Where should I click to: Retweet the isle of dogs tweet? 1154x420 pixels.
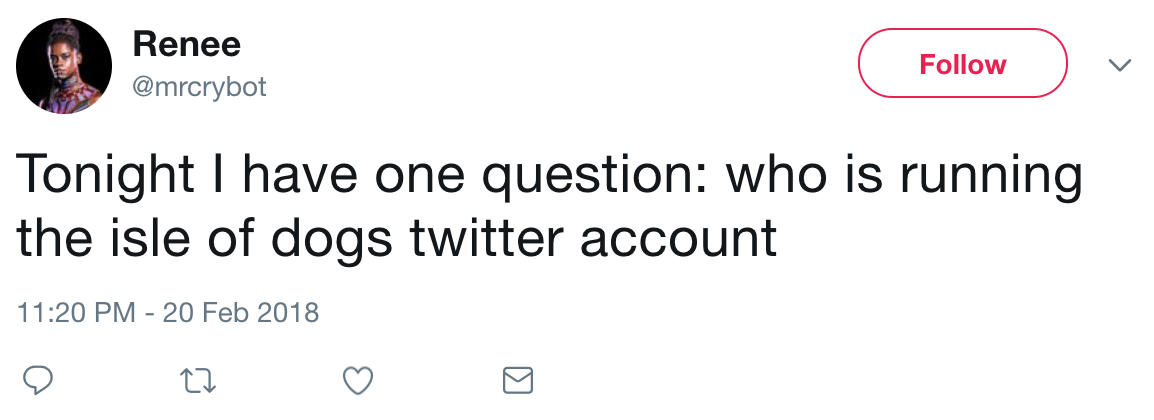click(x=199, y=381)
